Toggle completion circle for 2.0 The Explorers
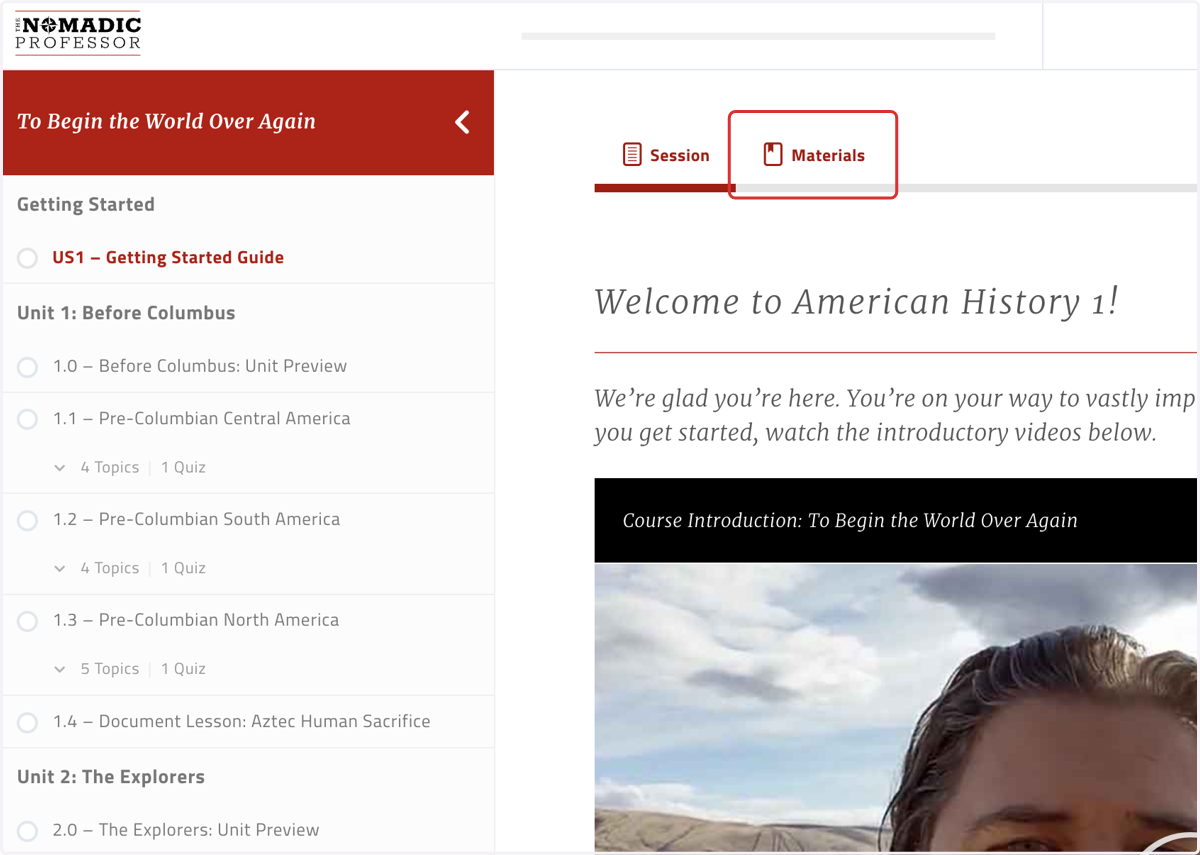Viewport: 1200px width, 855px height. click(x=28, y=830)
